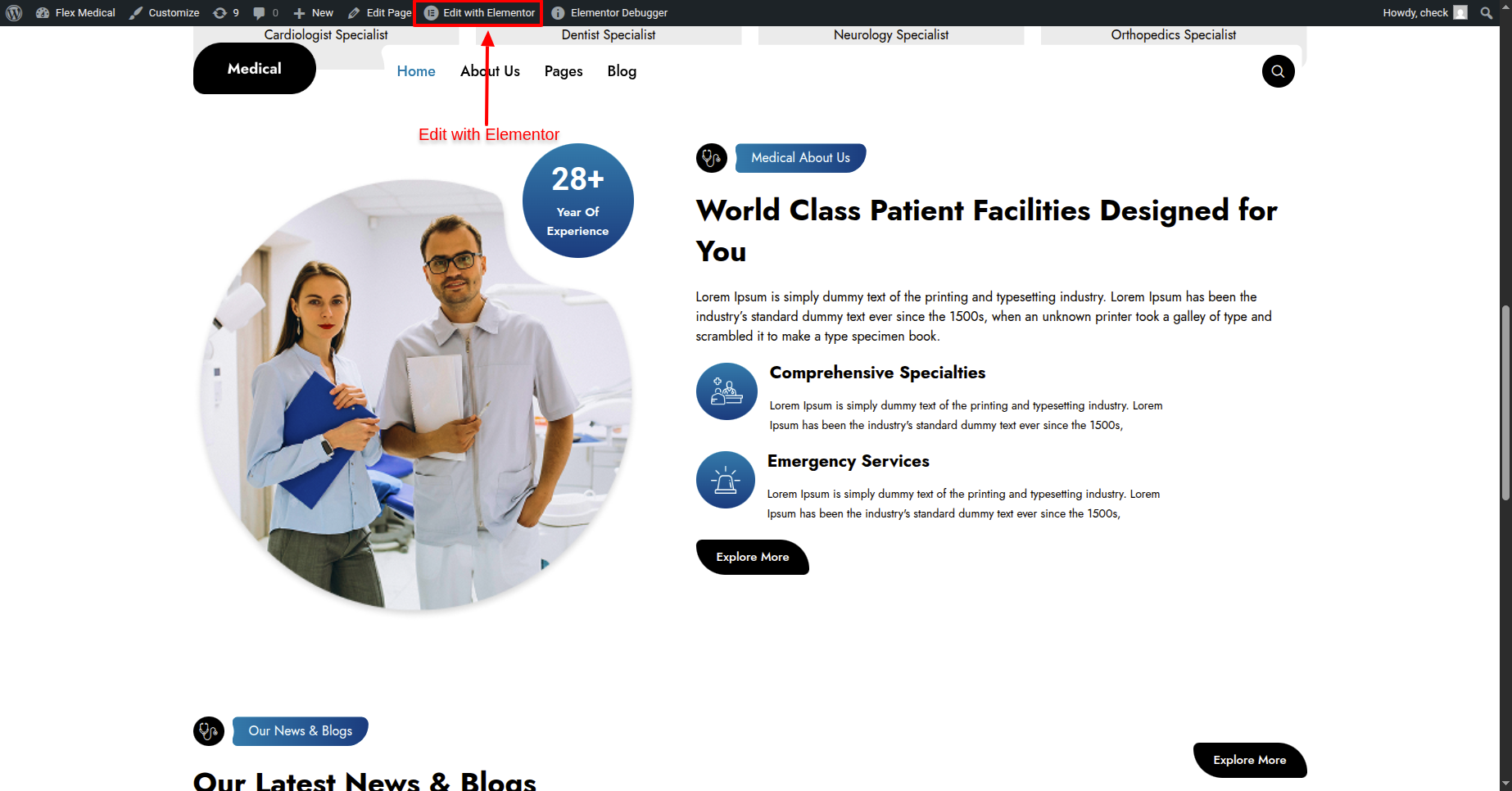
Task: Open the Elementor Debugger menu
Action: coord(609,13)
